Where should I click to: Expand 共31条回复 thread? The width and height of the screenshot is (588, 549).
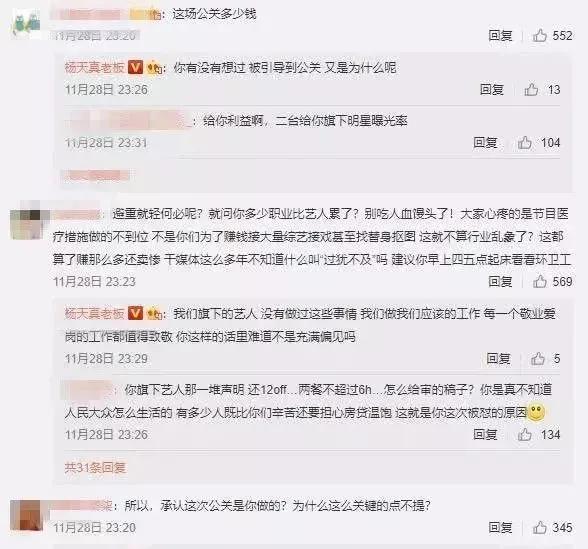95,467
